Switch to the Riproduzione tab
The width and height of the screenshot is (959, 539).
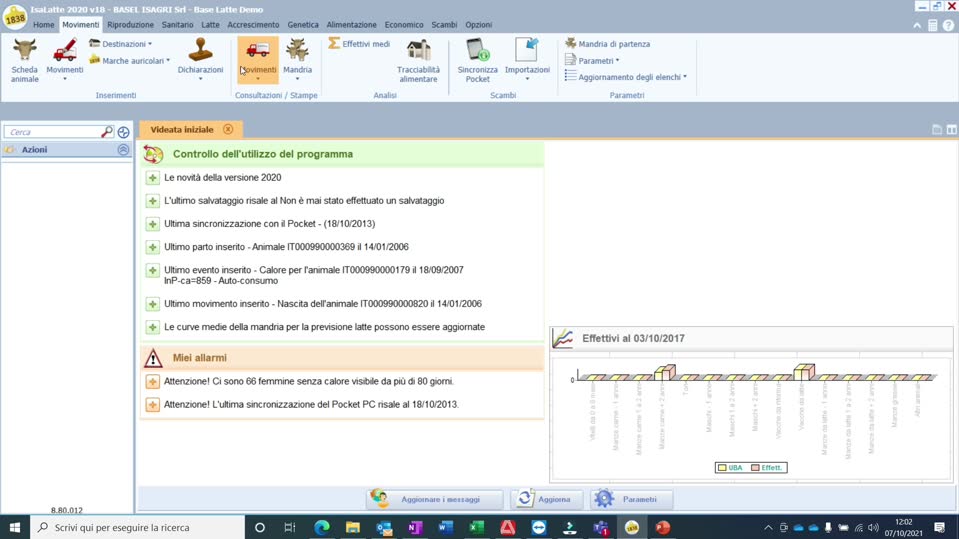(x=130, y=25)
